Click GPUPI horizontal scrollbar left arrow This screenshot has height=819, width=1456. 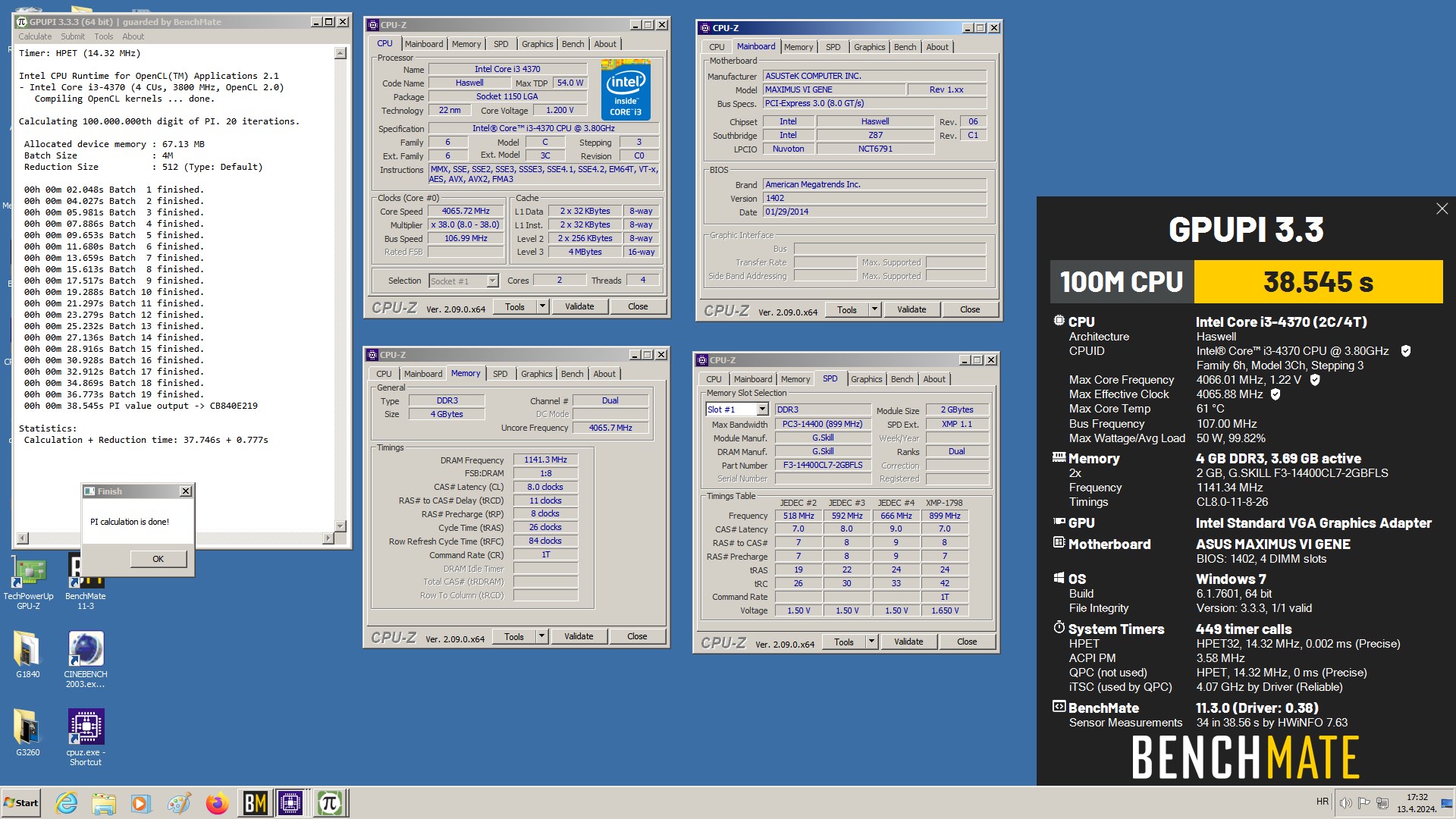pos(23,538)
